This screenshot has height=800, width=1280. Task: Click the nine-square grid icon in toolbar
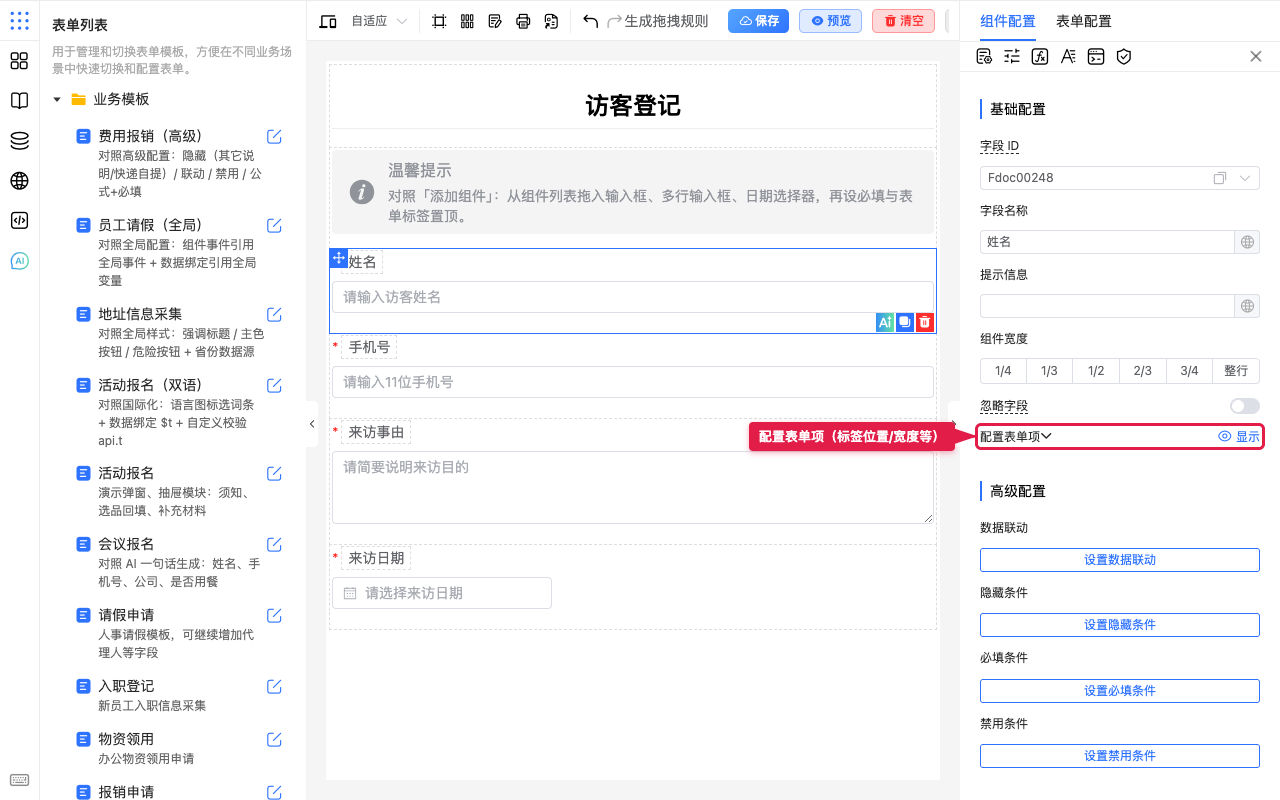pos(467,21)
